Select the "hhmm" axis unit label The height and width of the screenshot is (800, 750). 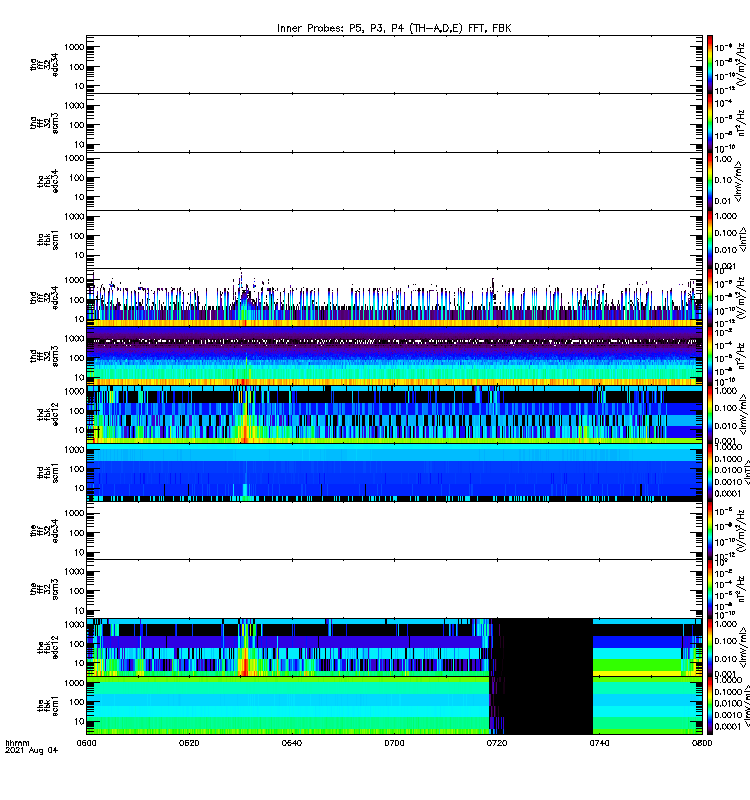17,743
